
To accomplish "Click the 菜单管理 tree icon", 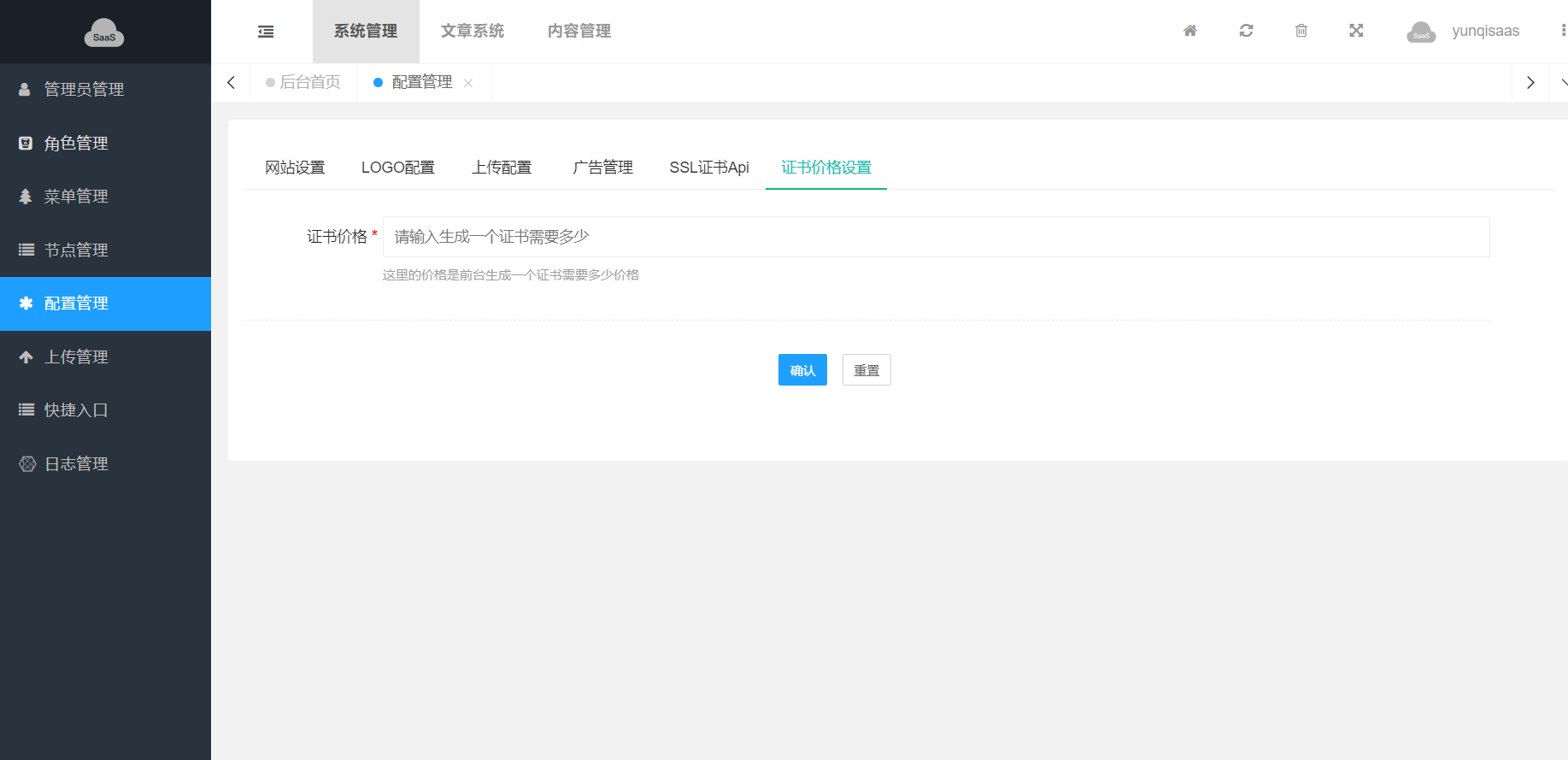I will pyautogui.click(x=26, y=197).
